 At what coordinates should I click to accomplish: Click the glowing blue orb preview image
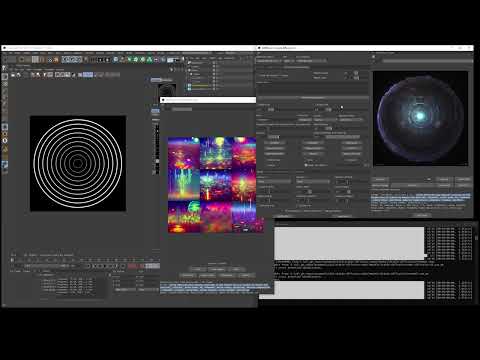point(420,118)
